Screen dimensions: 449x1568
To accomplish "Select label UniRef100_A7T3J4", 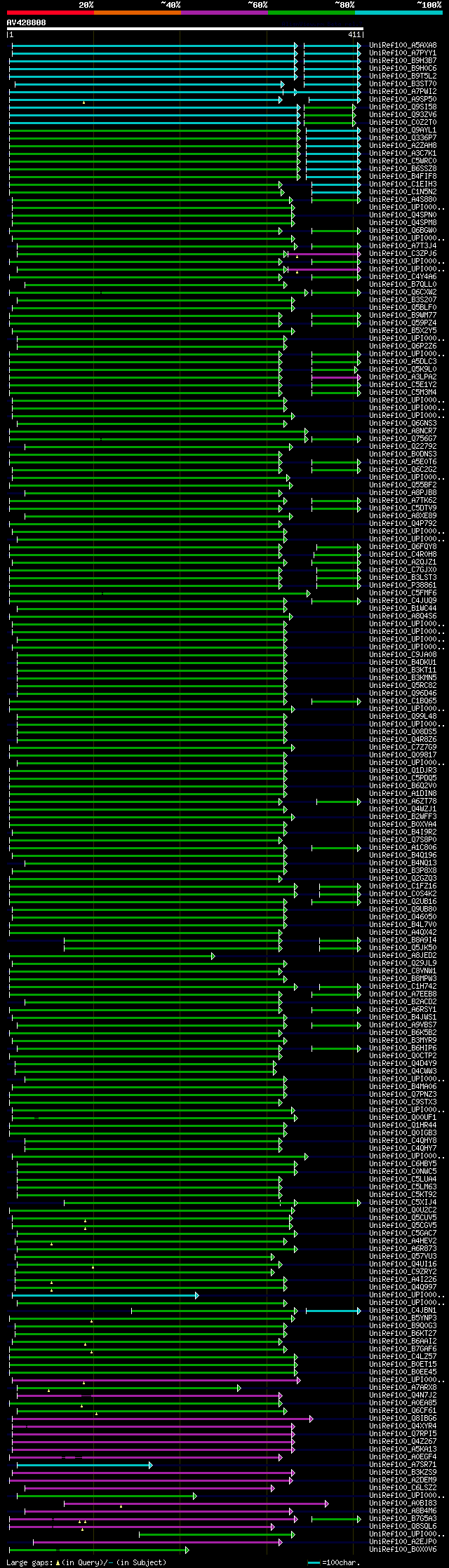I will [403, 245].
